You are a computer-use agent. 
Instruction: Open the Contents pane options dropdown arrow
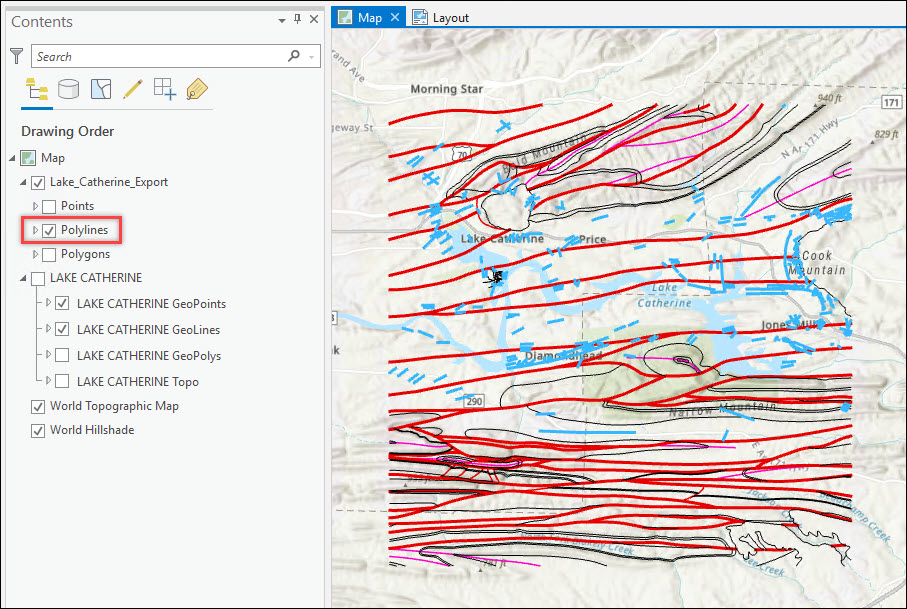[282, 20]
